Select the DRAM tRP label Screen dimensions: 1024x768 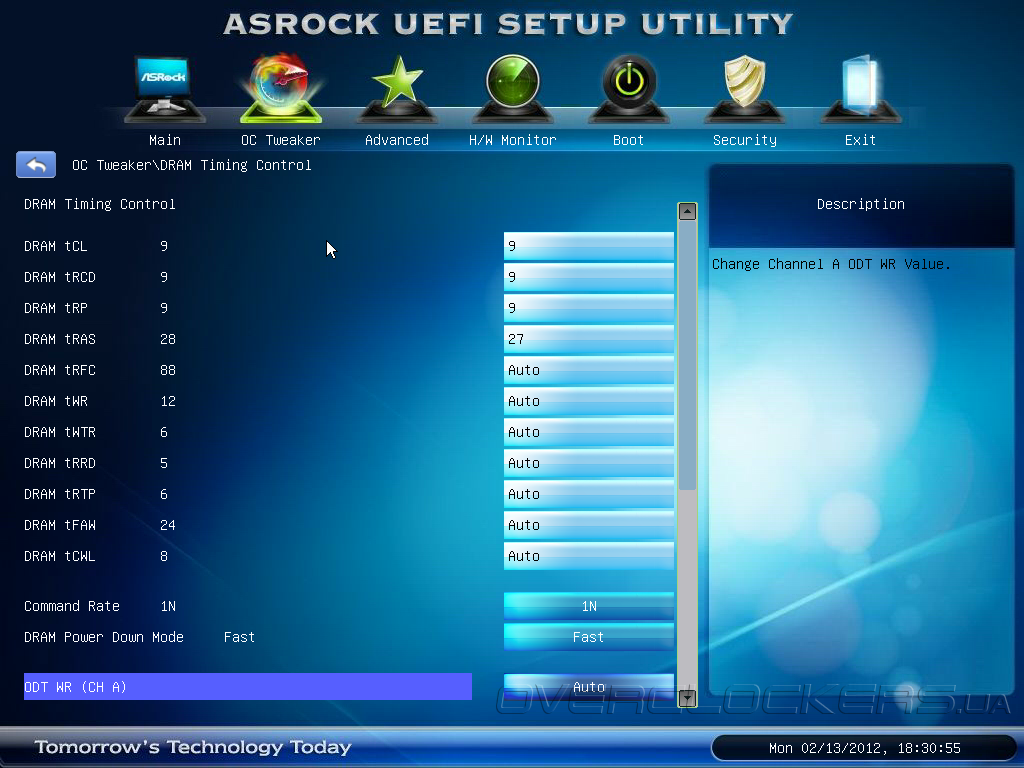pyautogui.click(x=56, y=308)
